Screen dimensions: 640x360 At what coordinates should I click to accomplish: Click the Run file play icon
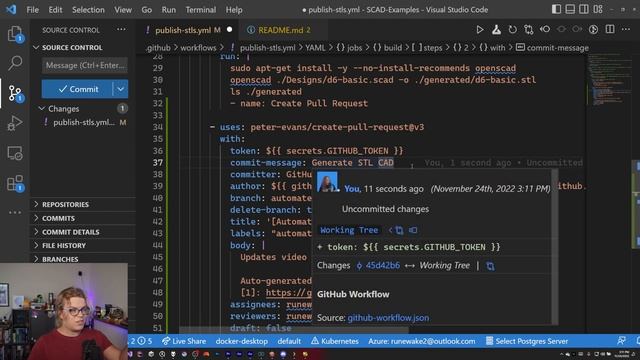point(480,30)
